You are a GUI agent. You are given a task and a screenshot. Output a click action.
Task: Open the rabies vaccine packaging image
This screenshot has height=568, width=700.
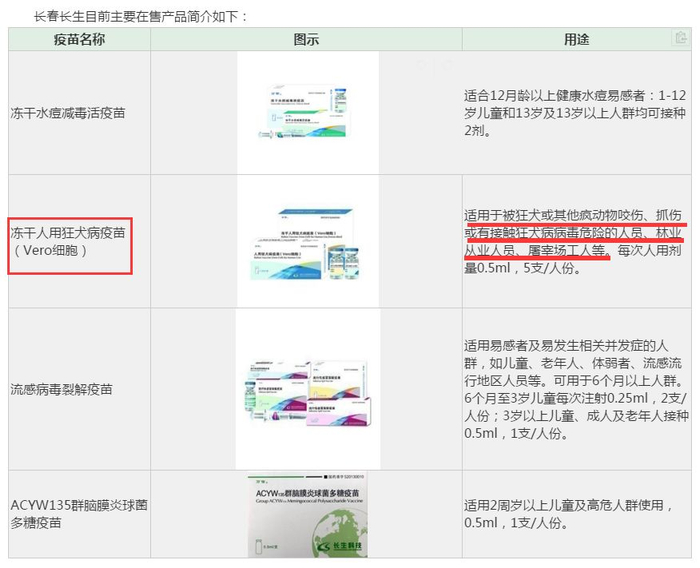(x=308, y=241)
